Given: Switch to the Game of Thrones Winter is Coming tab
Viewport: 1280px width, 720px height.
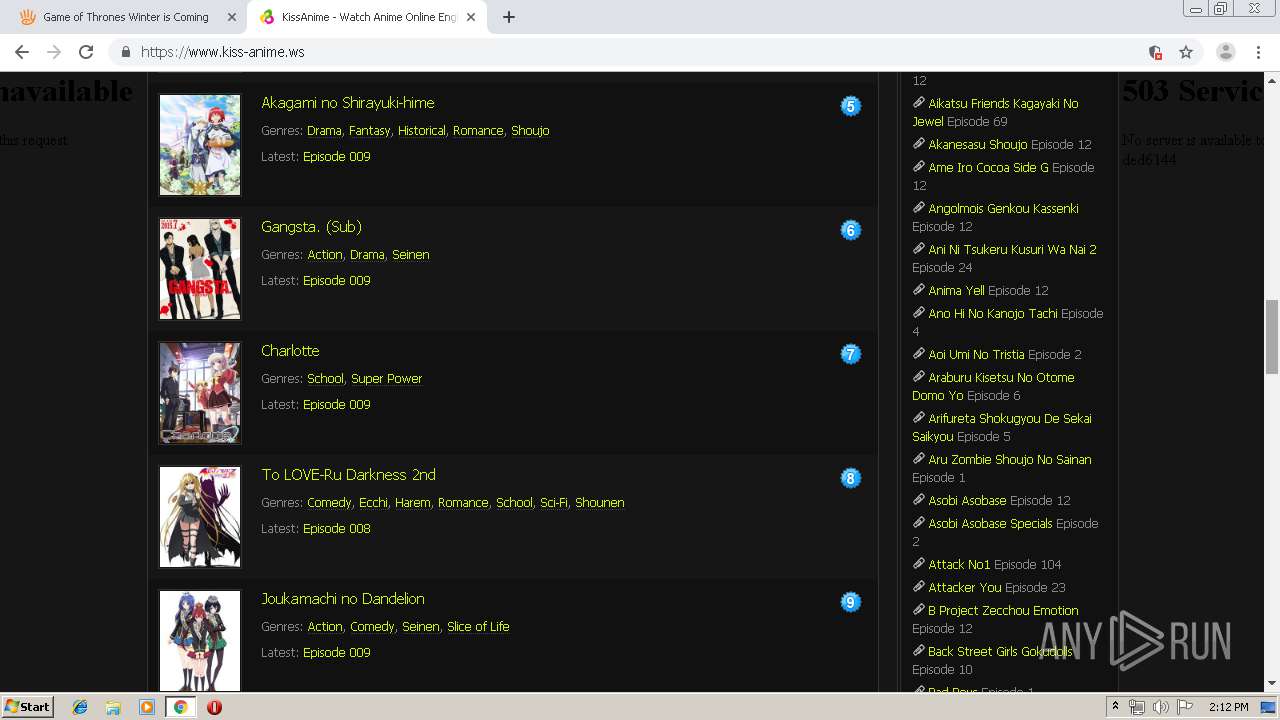Looking at the screenshot, I should 126,17.
